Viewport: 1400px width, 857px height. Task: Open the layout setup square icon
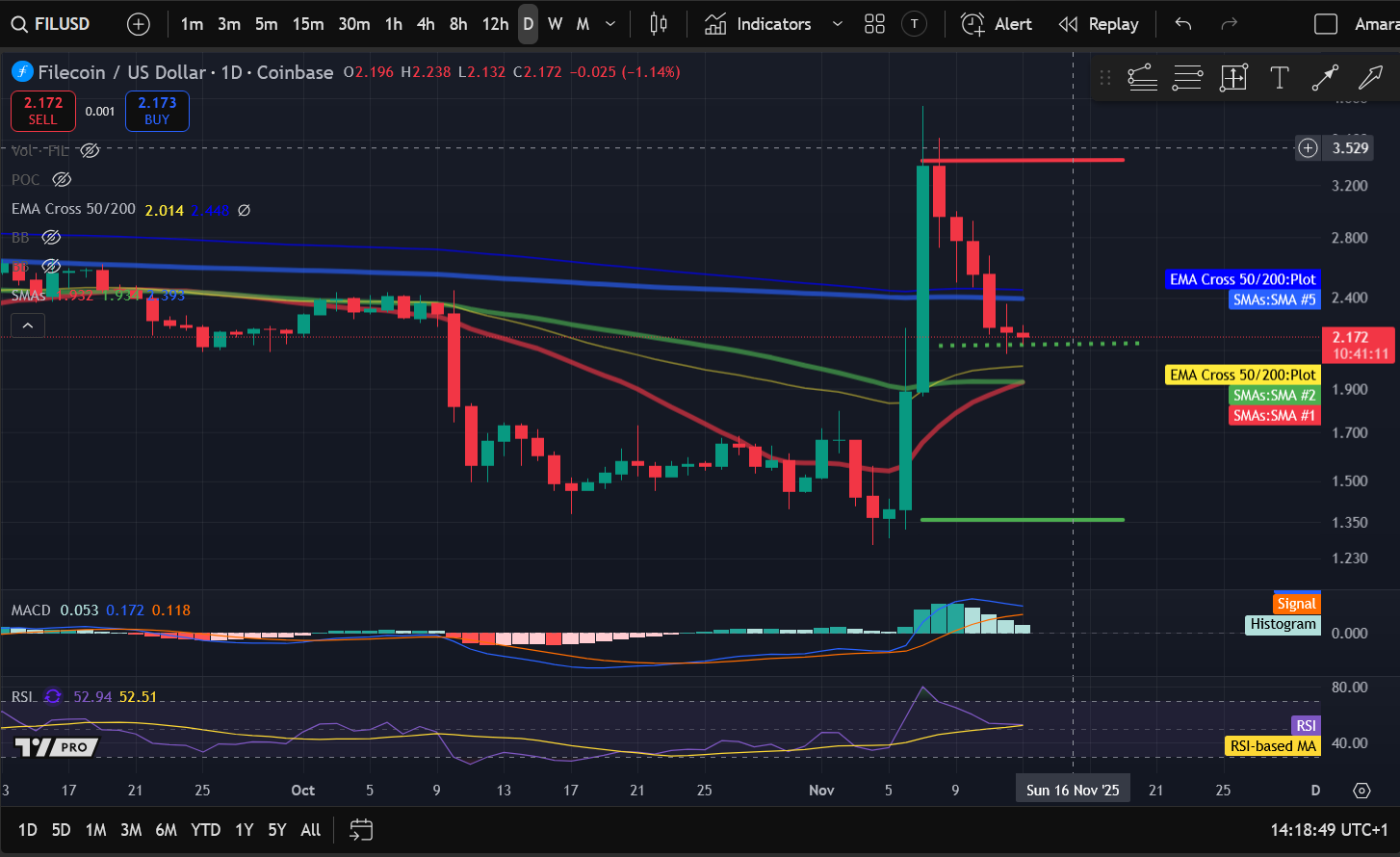tap(1326, 24)
